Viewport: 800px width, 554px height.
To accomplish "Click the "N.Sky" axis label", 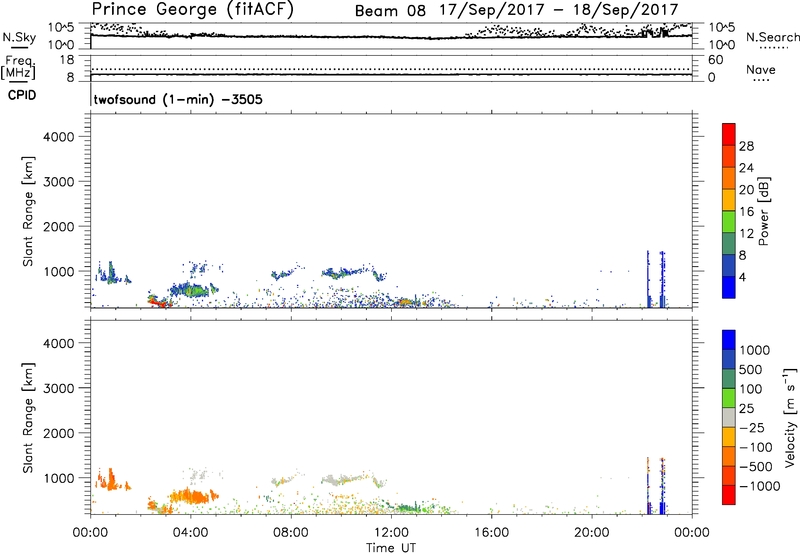I will pyautogui.click(x=19, y=37).
